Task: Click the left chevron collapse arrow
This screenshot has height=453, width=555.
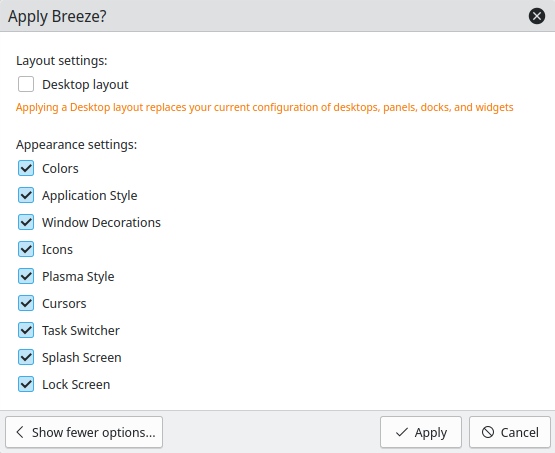Action: tap(20, 432)
